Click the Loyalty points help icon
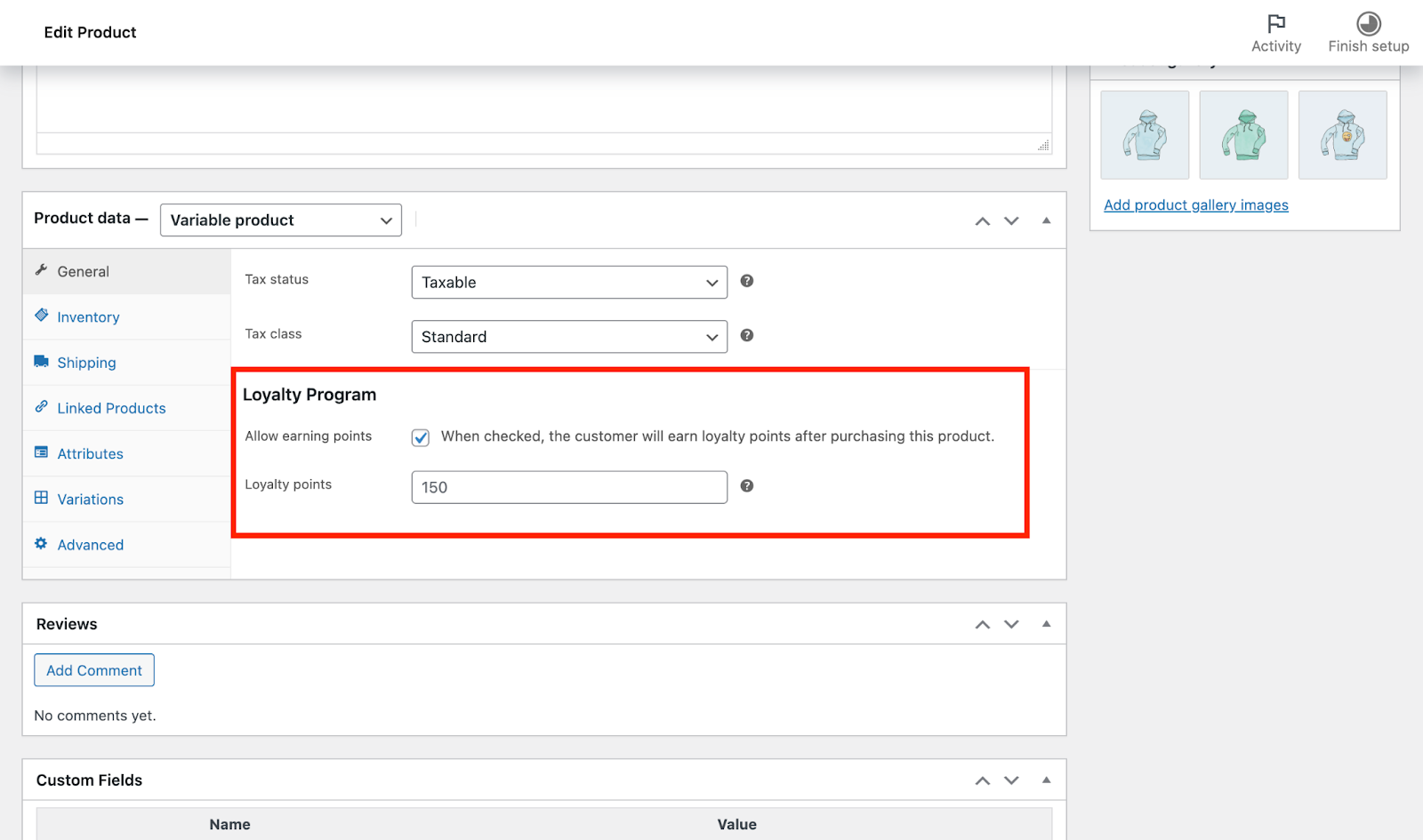Viewport: 1423px width, 840px height. [x=747, y=485]
